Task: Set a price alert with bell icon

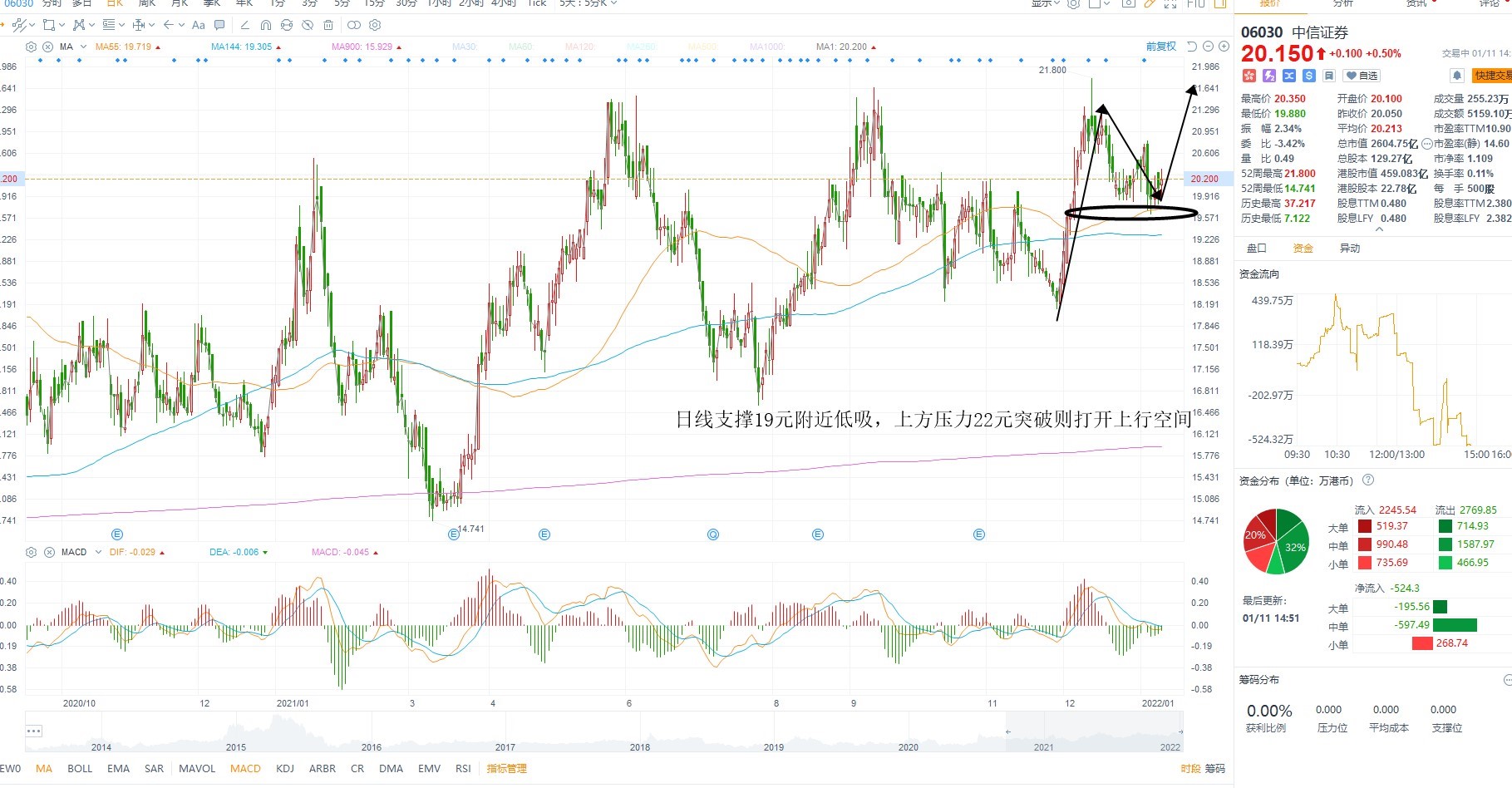Action: click(1456, 76)
